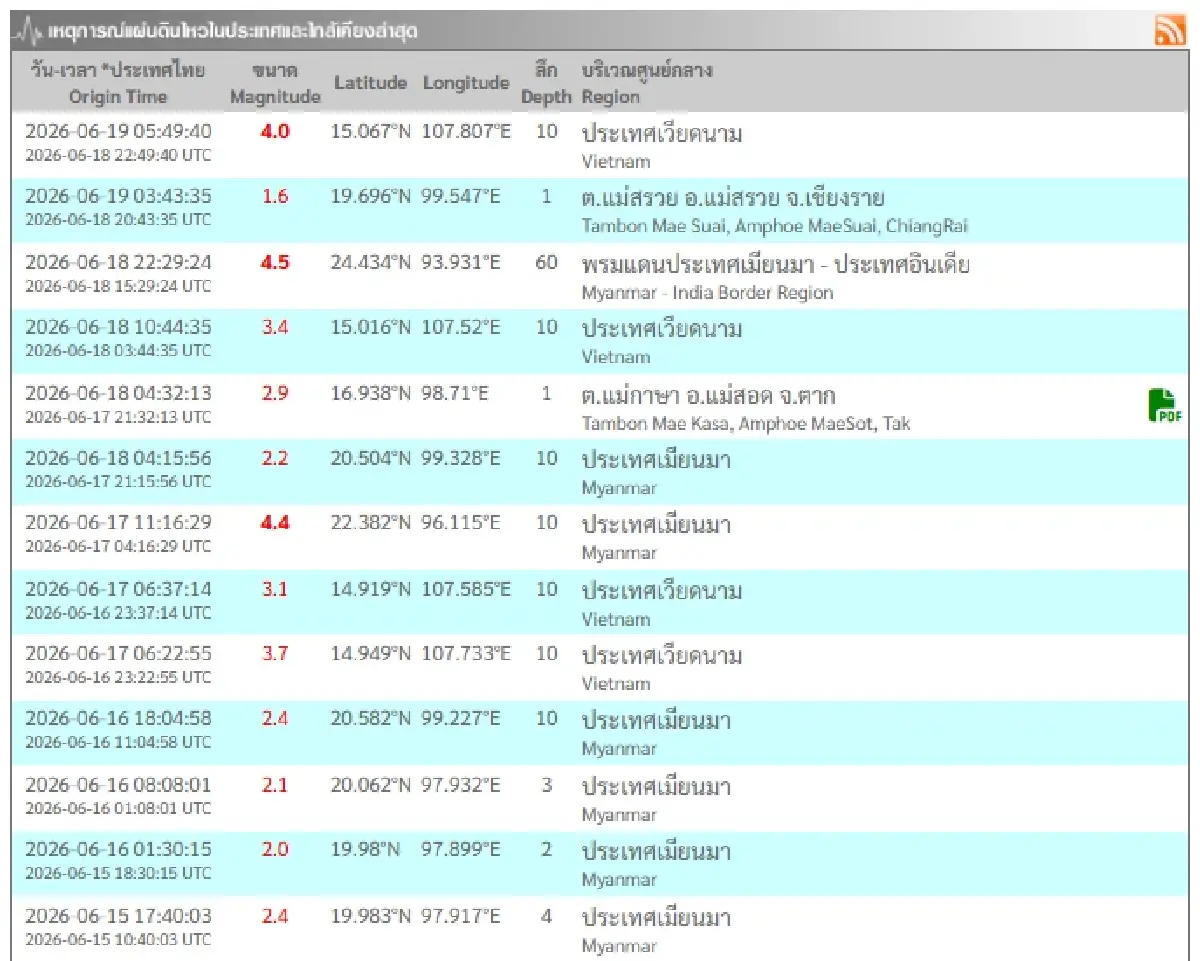Viewport: 1200px width, 961px height.
Task: Click longitude 98.71°E
Action: (x=455, y=393)
